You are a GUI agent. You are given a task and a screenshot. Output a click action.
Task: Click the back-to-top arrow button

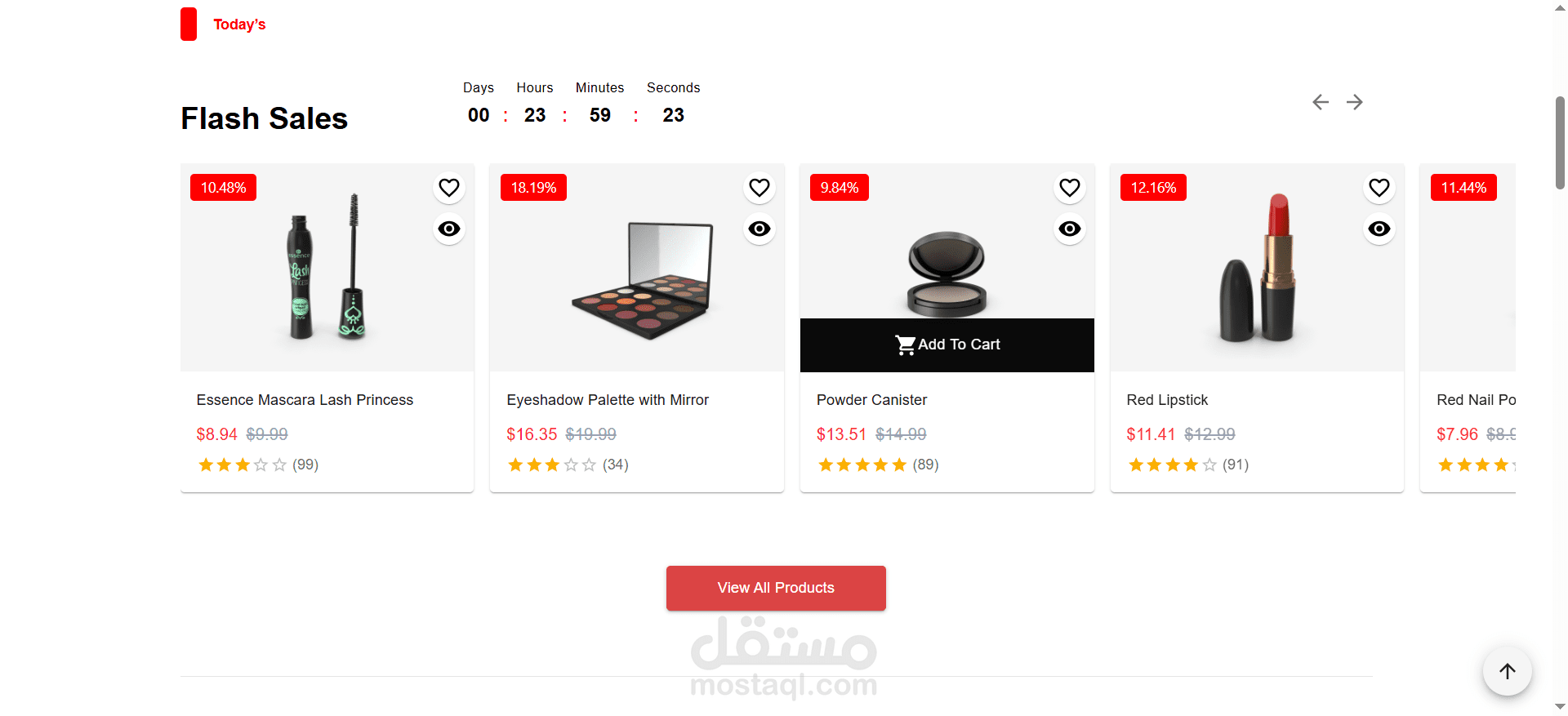click(1508, 671)
